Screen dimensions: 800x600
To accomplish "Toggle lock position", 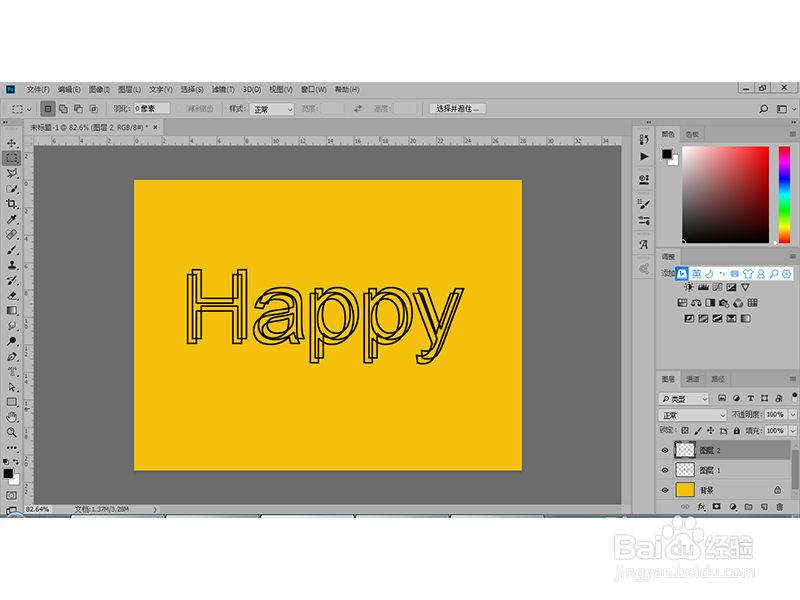I will click(710, 431).
